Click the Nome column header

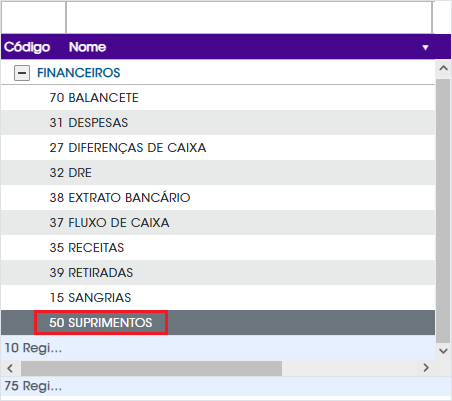tap(87, 47)
